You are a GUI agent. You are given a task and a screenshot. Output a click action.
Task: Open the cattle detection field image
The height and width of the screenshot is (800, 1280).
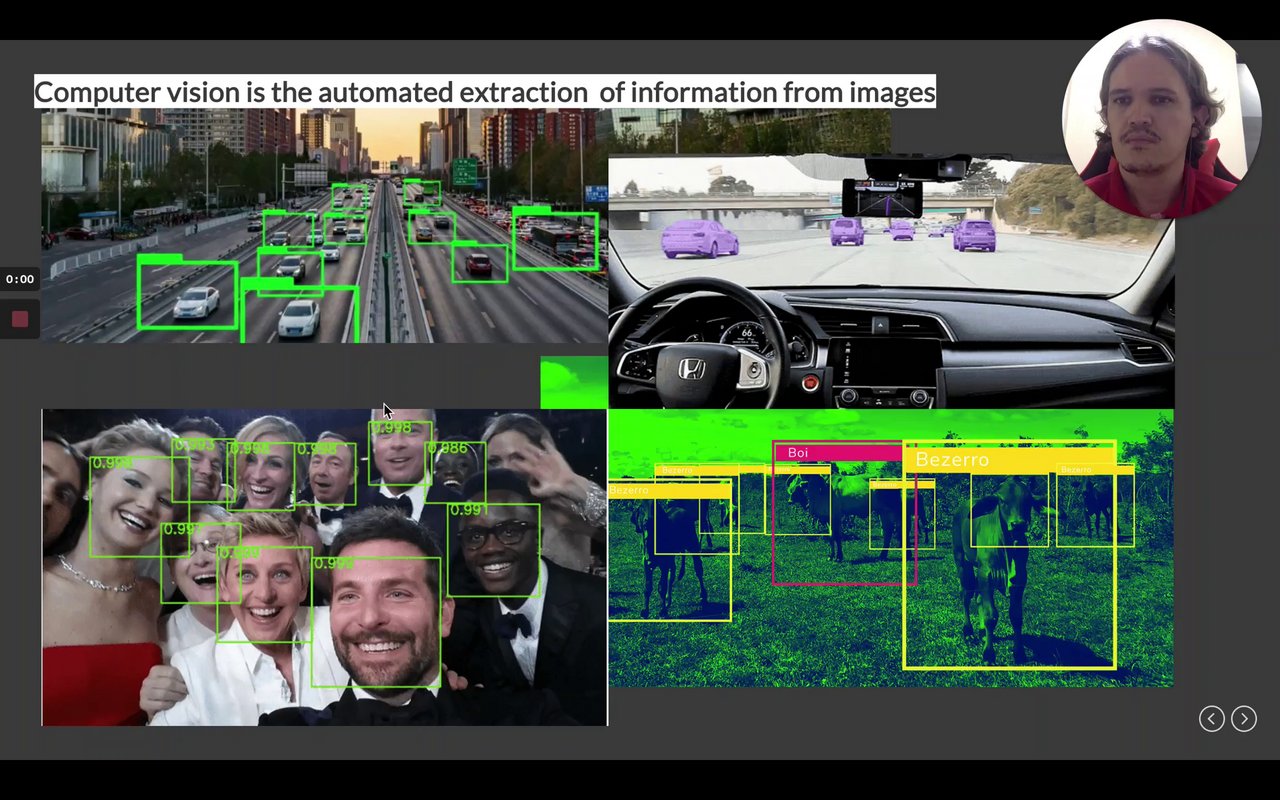click(x=891, y=548)
